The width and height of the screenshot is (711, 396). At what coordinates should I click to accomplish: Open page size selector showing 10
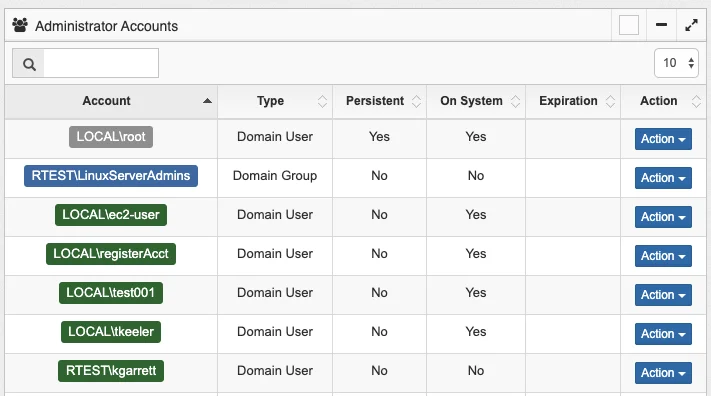point(676,63)
